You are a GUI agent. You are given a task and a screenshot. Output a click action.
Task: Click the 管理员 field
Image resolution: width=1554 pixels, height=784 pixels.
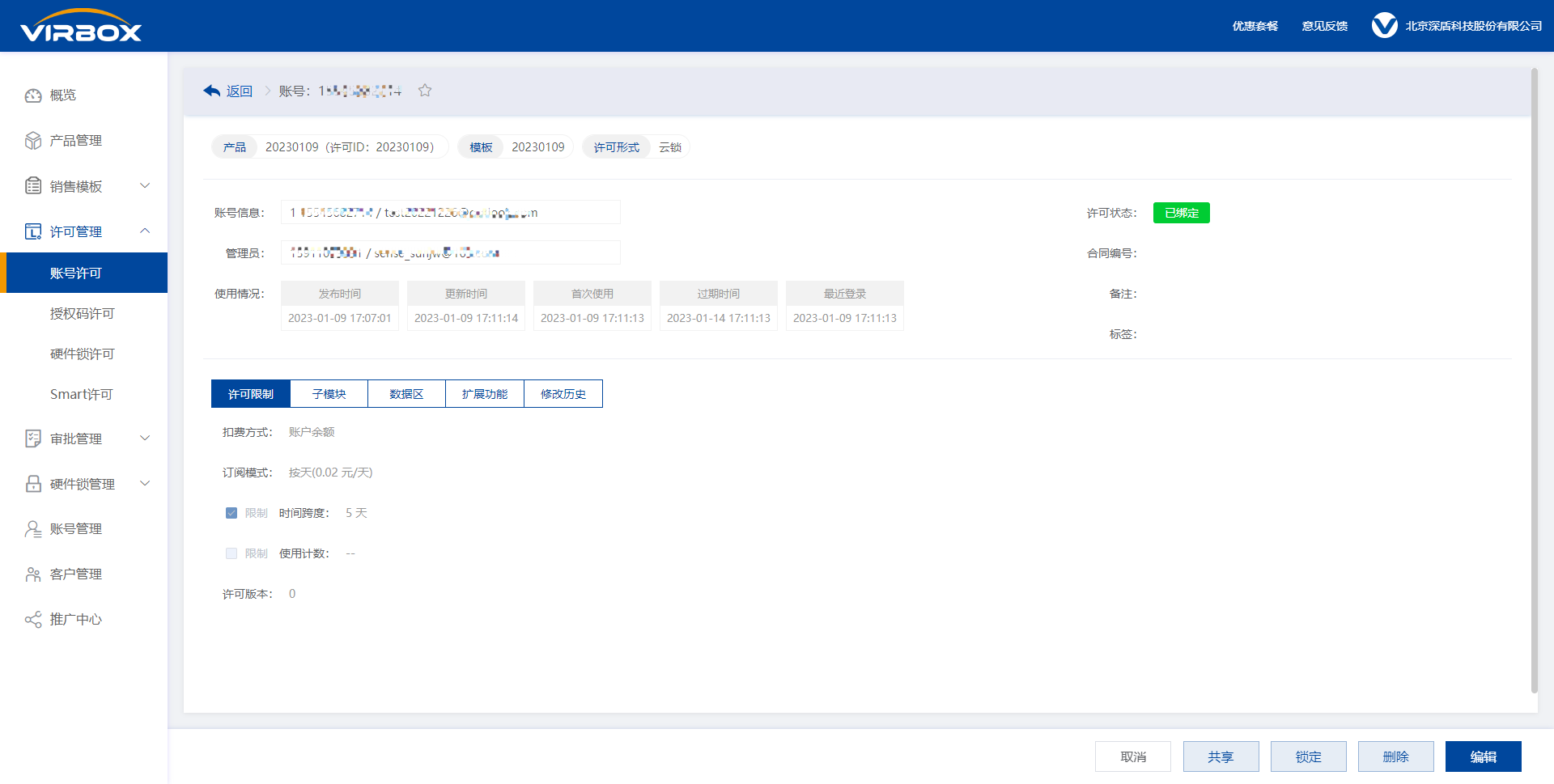451,253
